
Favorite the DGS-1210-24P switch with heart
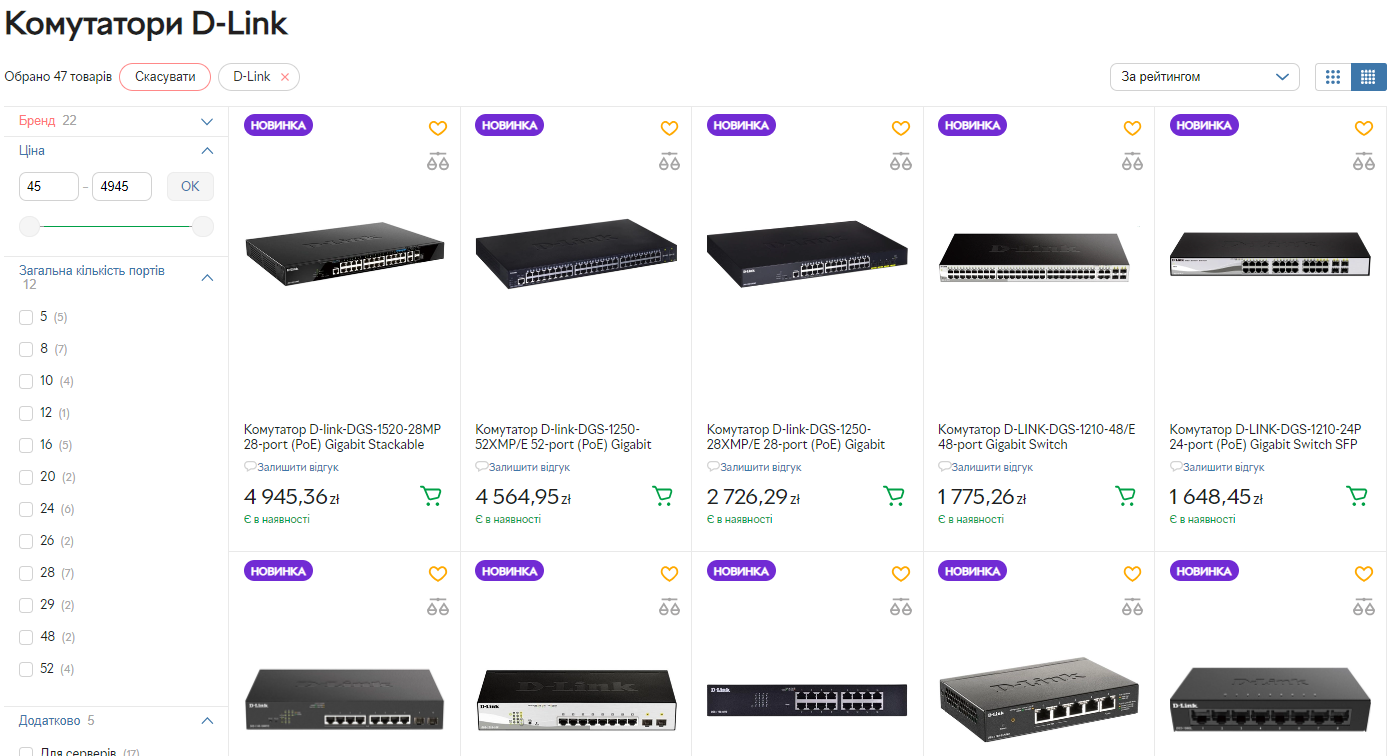click(1364, 129)
